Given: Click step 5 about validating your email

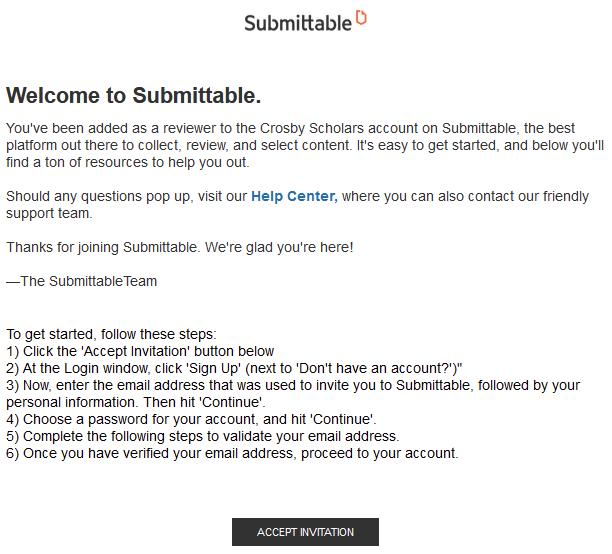Looking at the screenshot, I should click(203, 436).
